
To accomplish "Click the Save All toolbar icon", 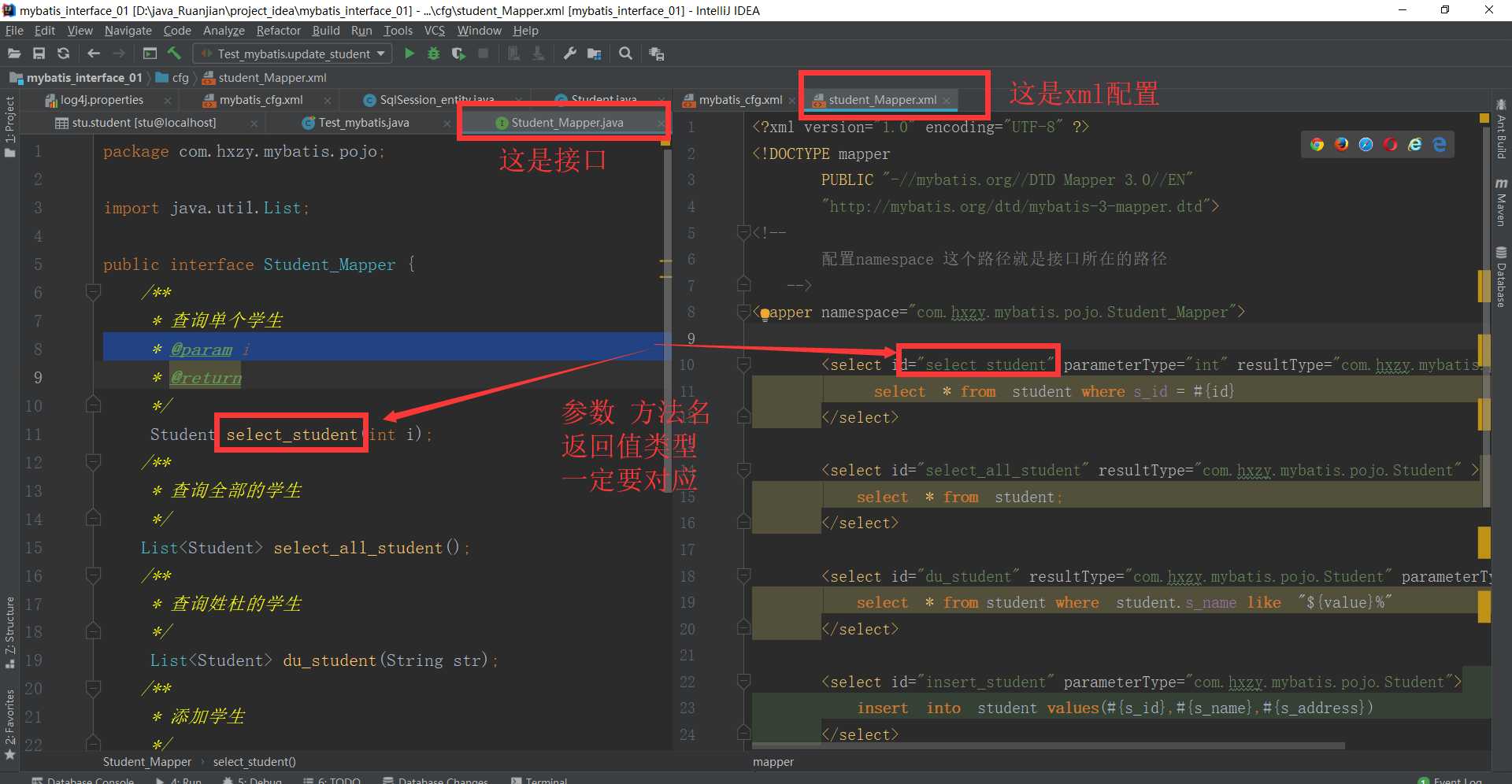I will 39,54.
